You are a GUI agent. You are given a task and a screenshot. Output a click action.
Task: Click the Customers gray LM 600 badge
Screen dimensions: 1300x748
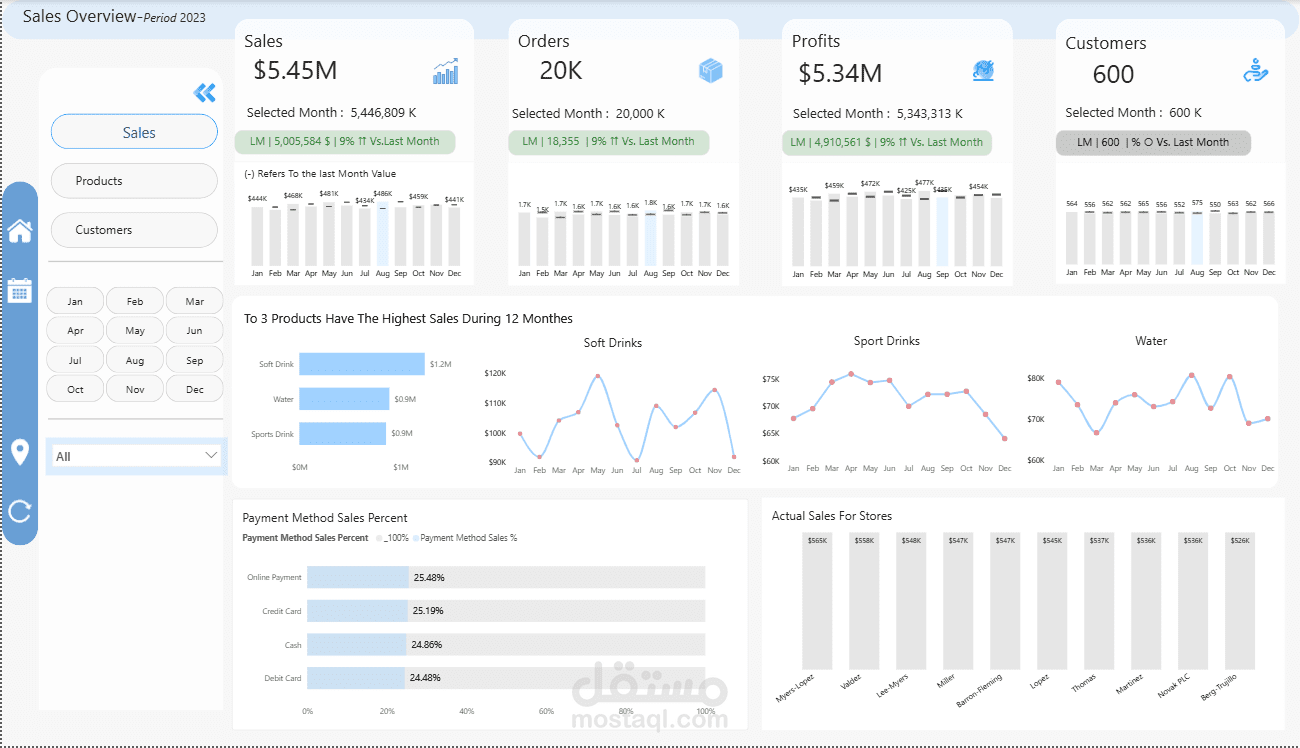[x=1153, y=142]
